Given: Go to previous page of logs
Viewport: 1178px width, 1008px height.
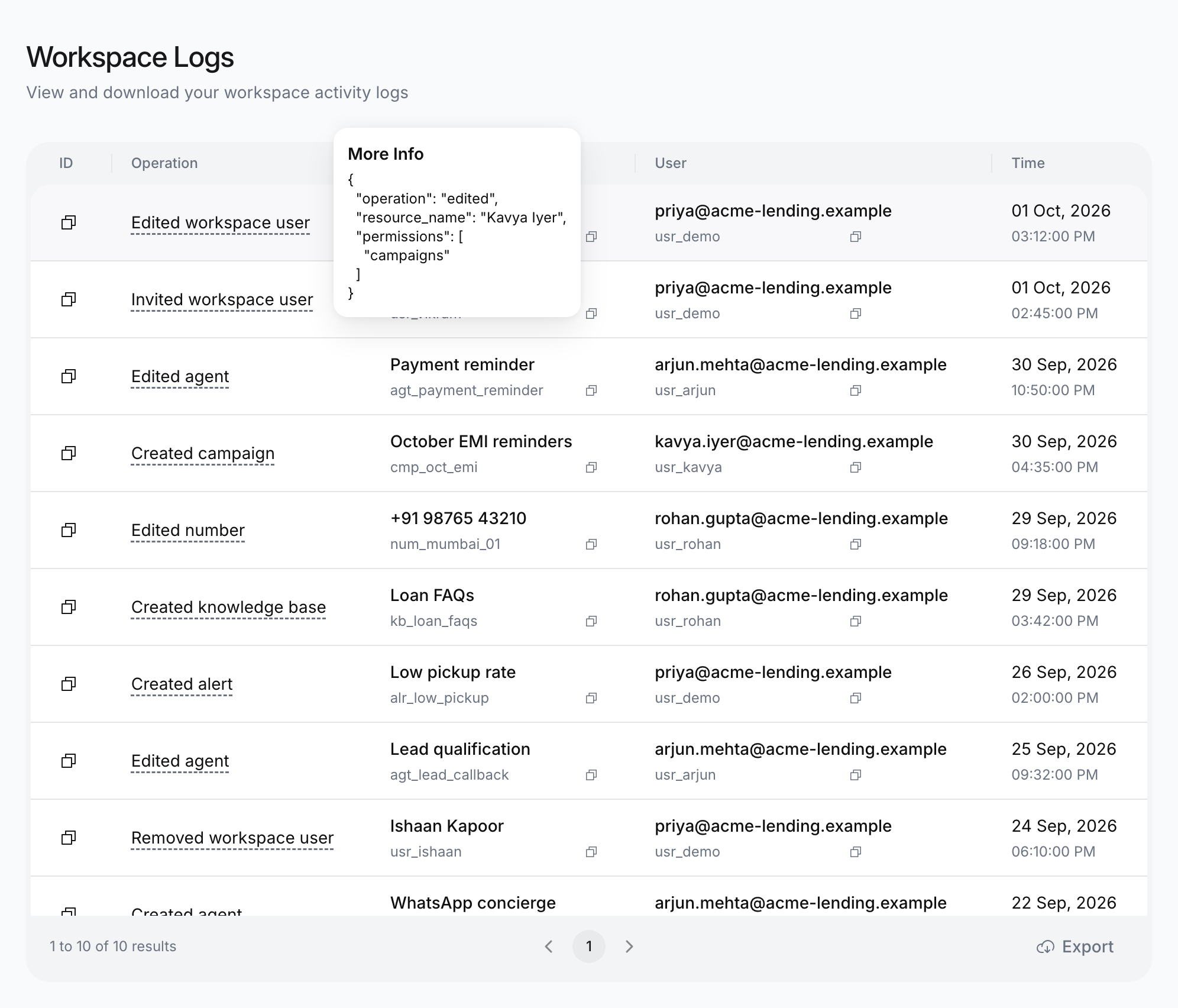Looking at the screenshot, I should pyautogui.click(x=549, y=946).
